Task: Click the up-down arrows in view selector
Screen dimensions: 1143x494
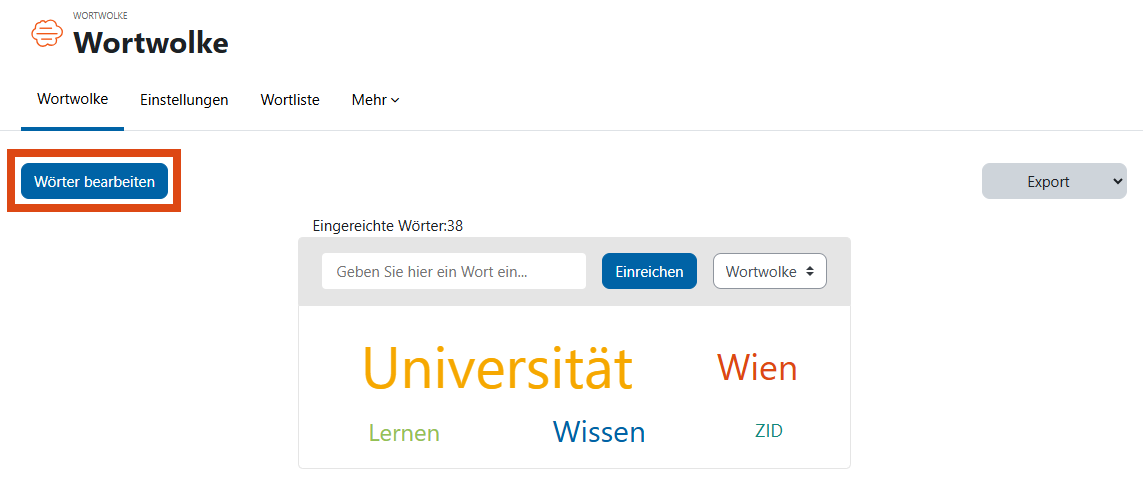Action: [809, 271]
